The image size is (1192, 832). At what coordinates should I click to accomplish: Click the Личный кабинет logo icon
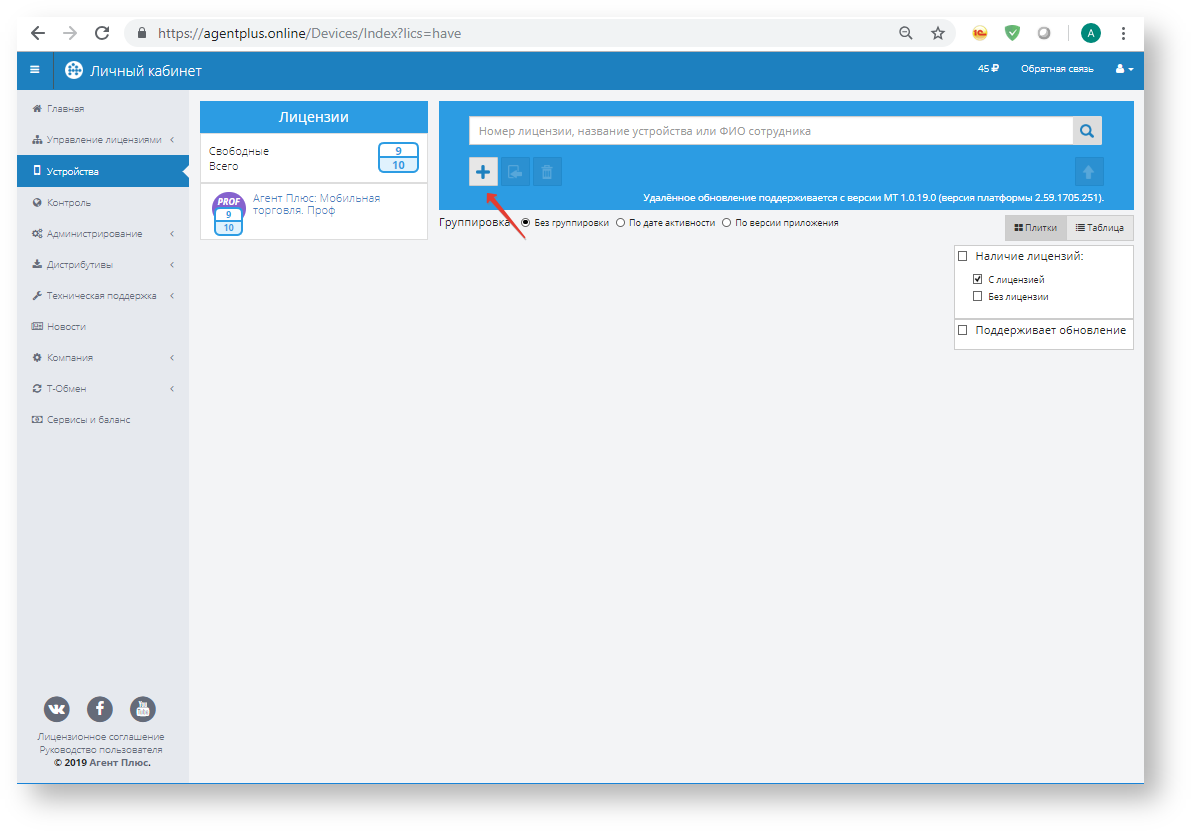(74, 70)
